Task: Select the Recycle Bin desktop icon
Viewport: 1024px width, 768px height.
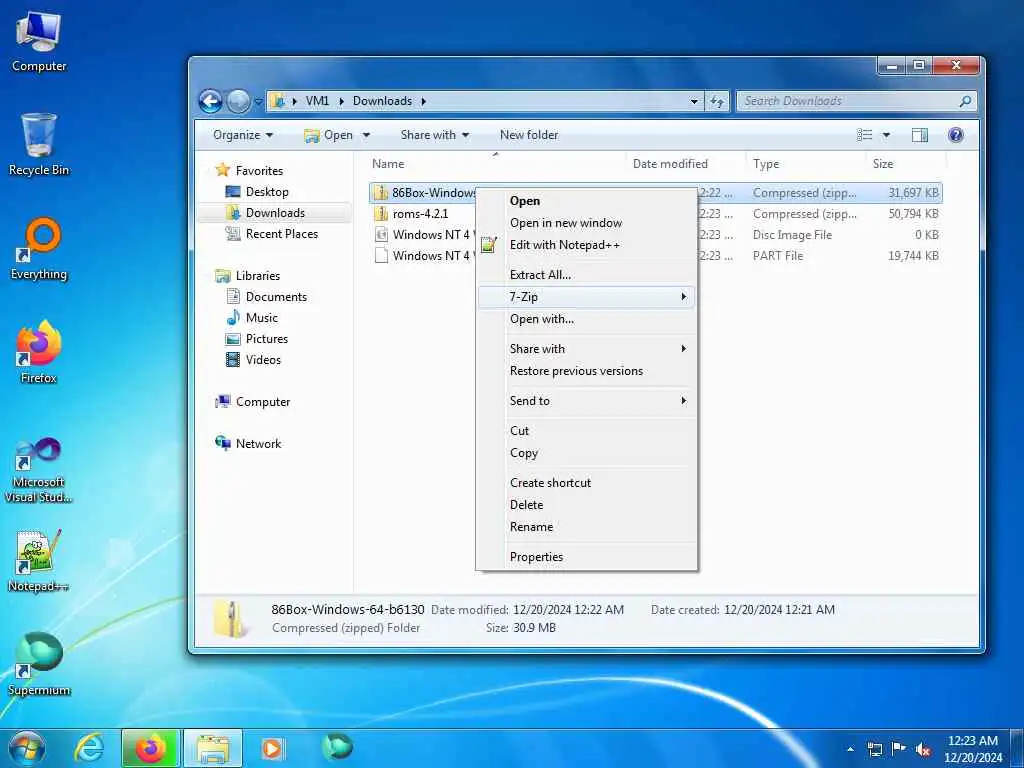Action: point(39,145)
